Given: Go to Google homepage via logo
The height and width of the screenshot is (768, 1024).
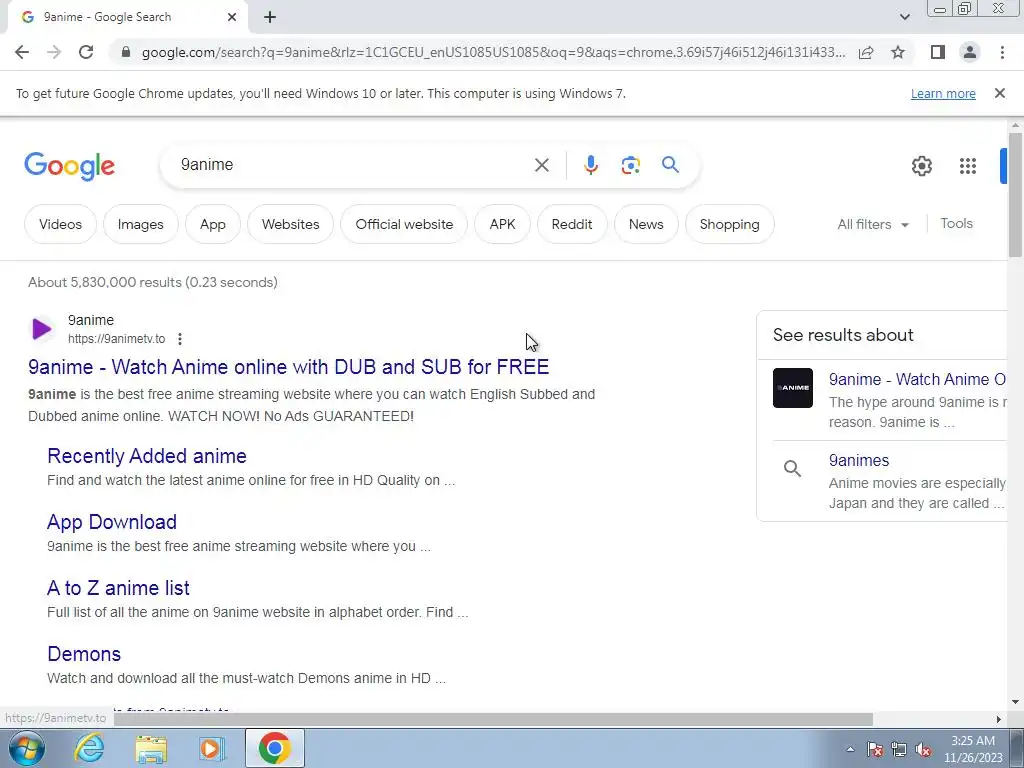Looking at the screenshot, I should pos(70,166).
